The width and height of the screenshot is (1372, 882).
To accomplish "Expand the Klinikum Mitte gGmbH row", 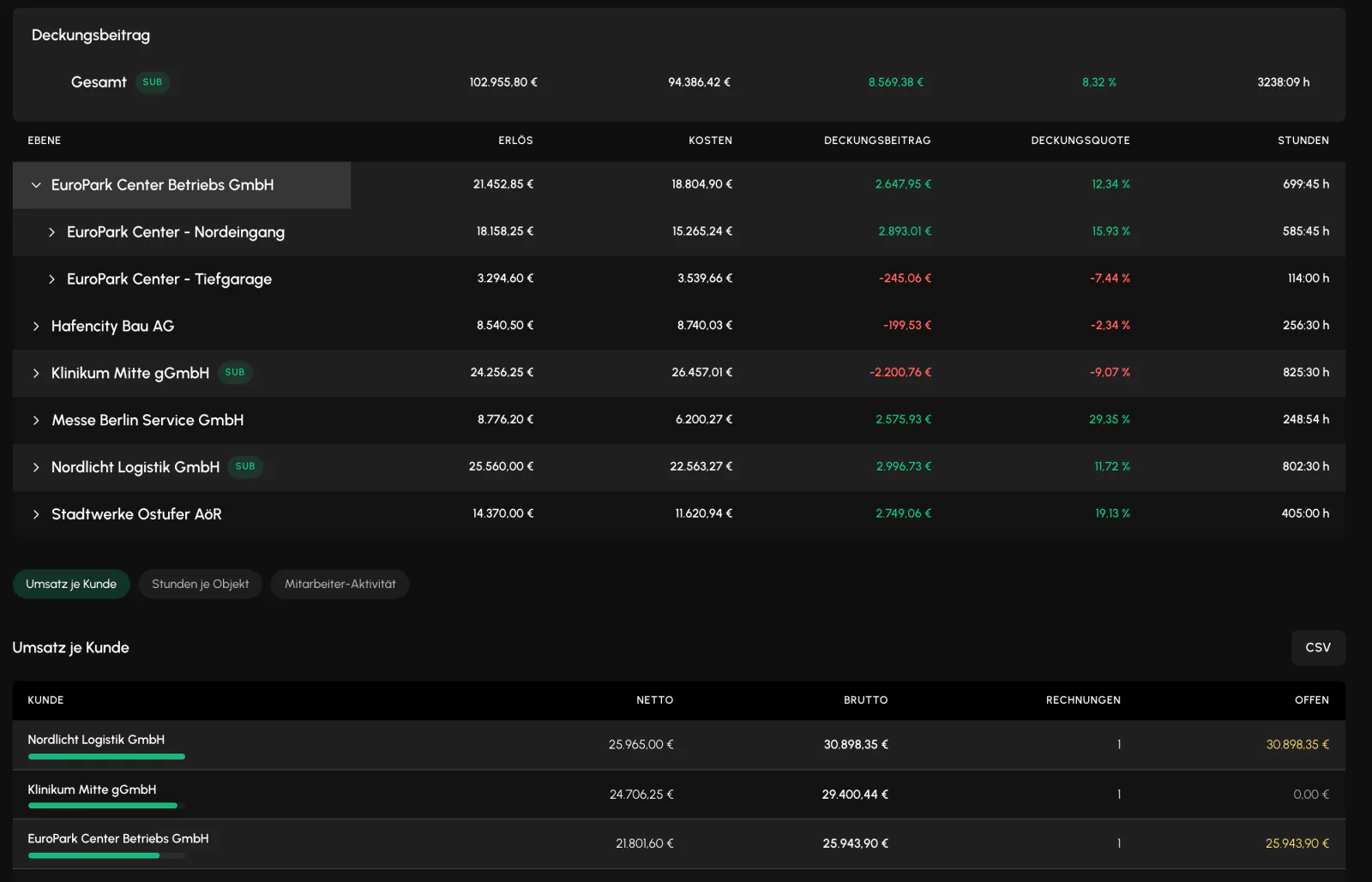I will pos(36,374).
